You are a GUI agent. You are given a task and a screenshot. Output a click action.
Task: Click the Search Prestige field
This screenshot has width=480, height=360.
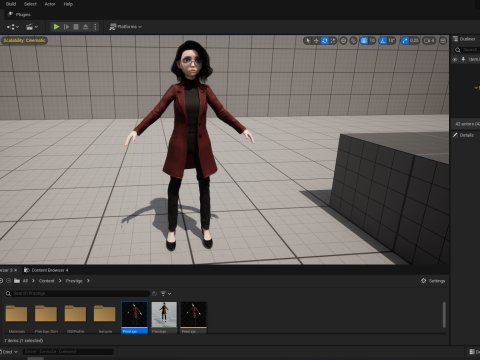click(x=77, y=293)
